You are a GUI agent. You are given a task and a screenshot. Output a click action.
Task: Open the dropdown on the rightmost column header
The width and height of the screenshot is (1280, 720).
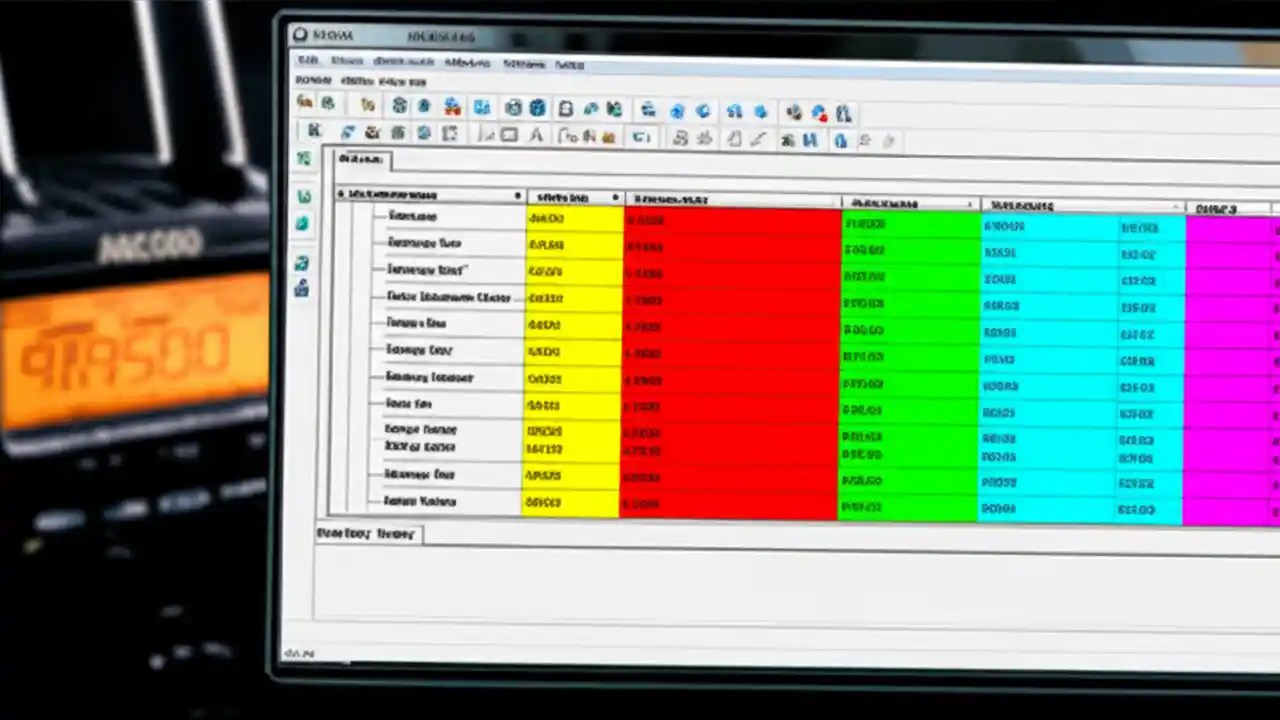click(1174, 207)
